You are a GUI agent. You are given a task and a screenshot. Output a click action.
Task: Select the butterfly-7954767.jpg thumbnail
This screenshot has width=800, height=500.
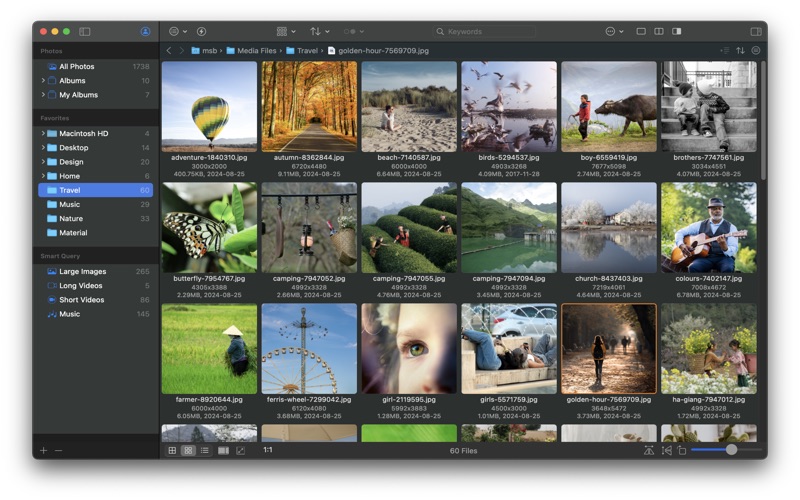click(x=209, y=228)
